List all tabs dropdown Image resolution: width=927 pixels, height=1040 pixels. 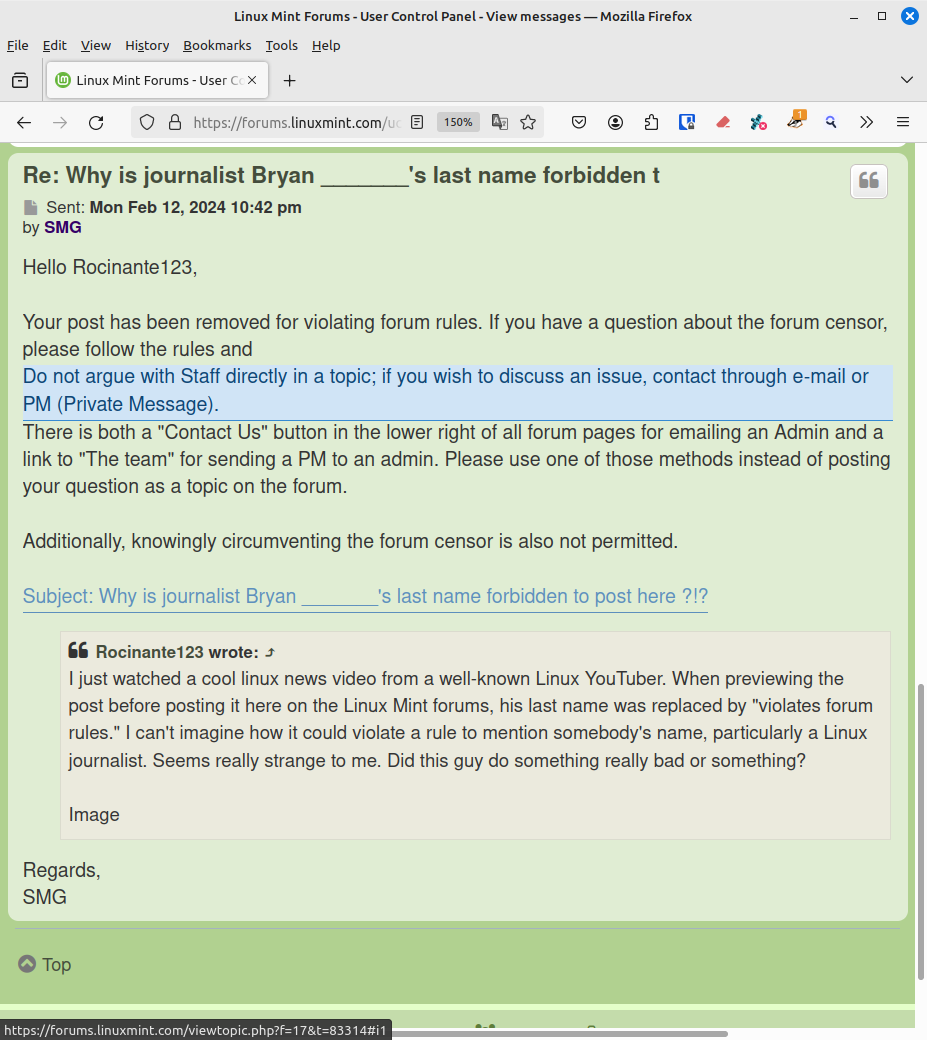906,80
